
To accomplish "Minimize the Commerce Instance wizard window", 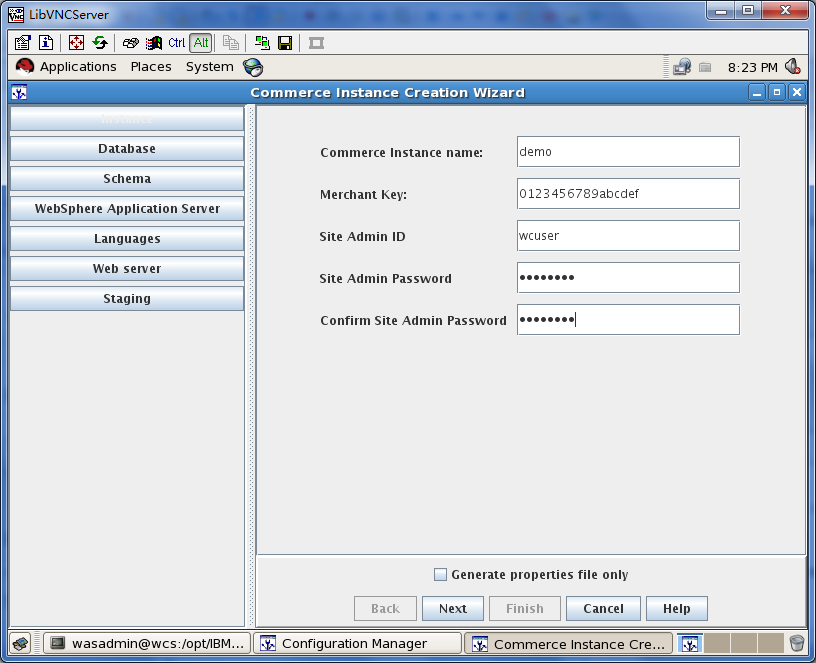I will 757,93.
